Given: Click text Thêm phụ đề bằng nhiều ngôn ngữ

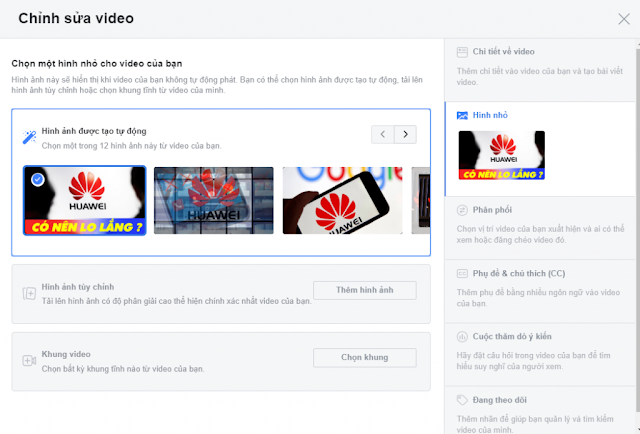Looking at the screenshot, I should pos(538,298).
